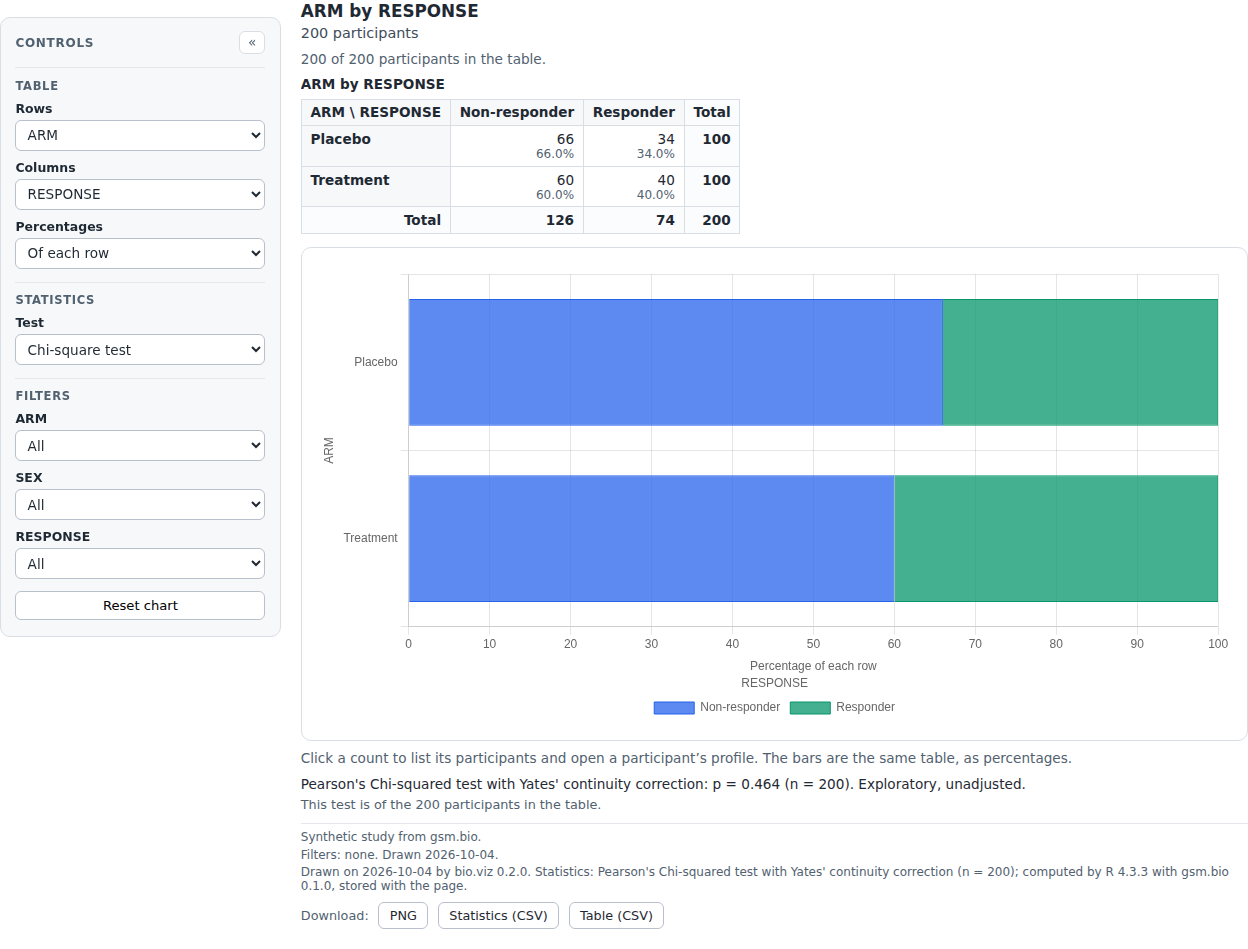Viewport: 1248px width, 949px height.
Task: Click the Responder column header
Action: point(634,112)
